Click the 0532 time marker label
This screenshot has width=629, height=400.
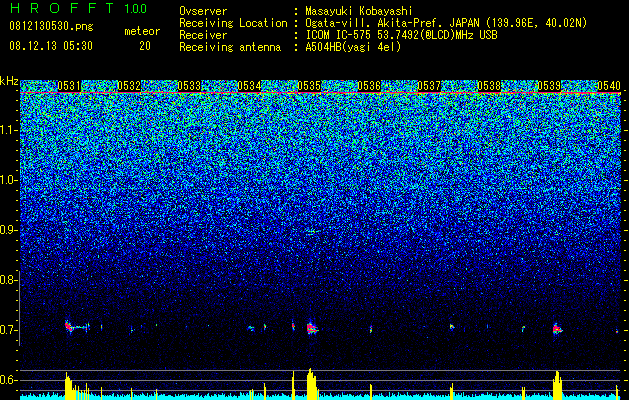point(129,86)
